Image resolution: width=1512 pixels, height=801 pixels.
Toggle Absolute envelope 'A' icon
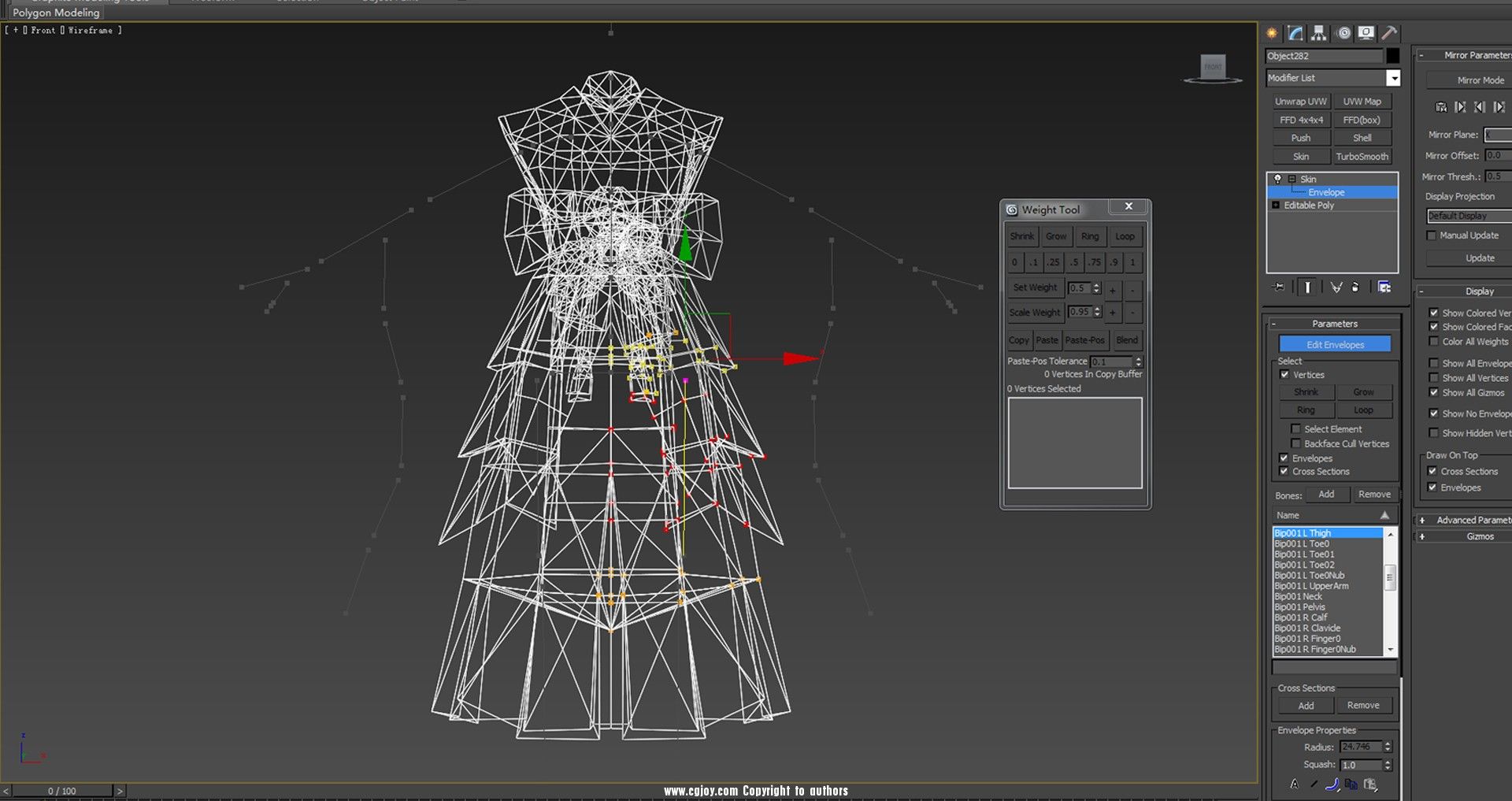coord(1294,784)
